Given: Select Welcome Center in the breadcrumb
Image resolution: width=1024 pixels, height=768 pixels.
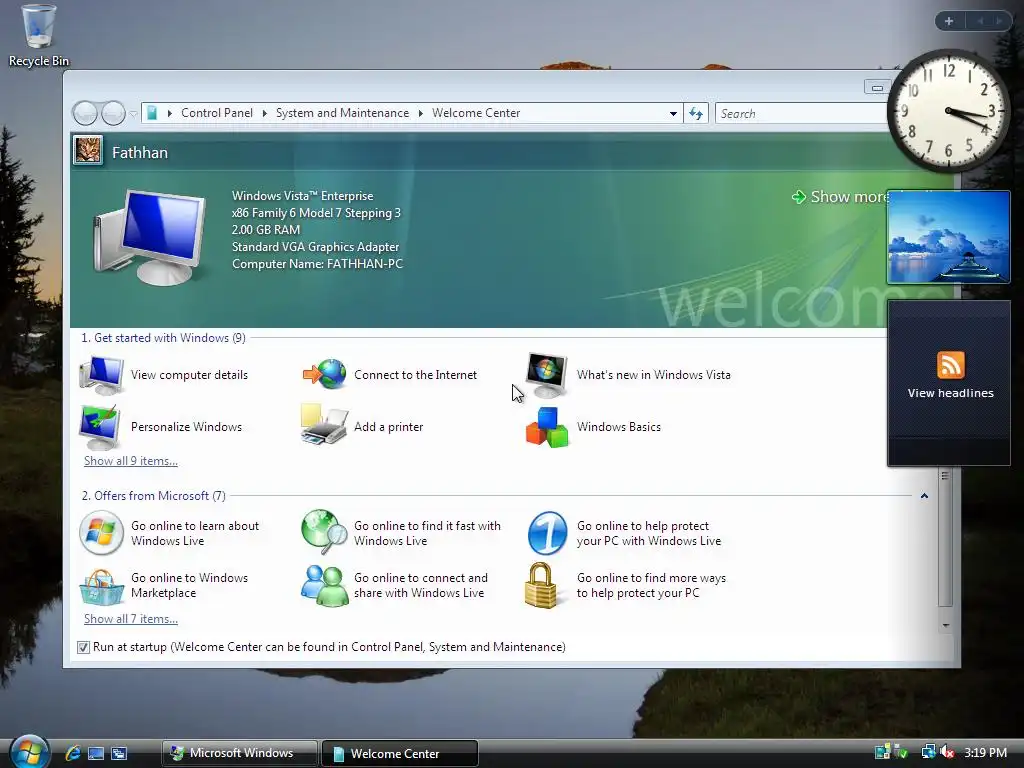Looking at the screenshot, I should pyautogui.click(x=476, y=113).
